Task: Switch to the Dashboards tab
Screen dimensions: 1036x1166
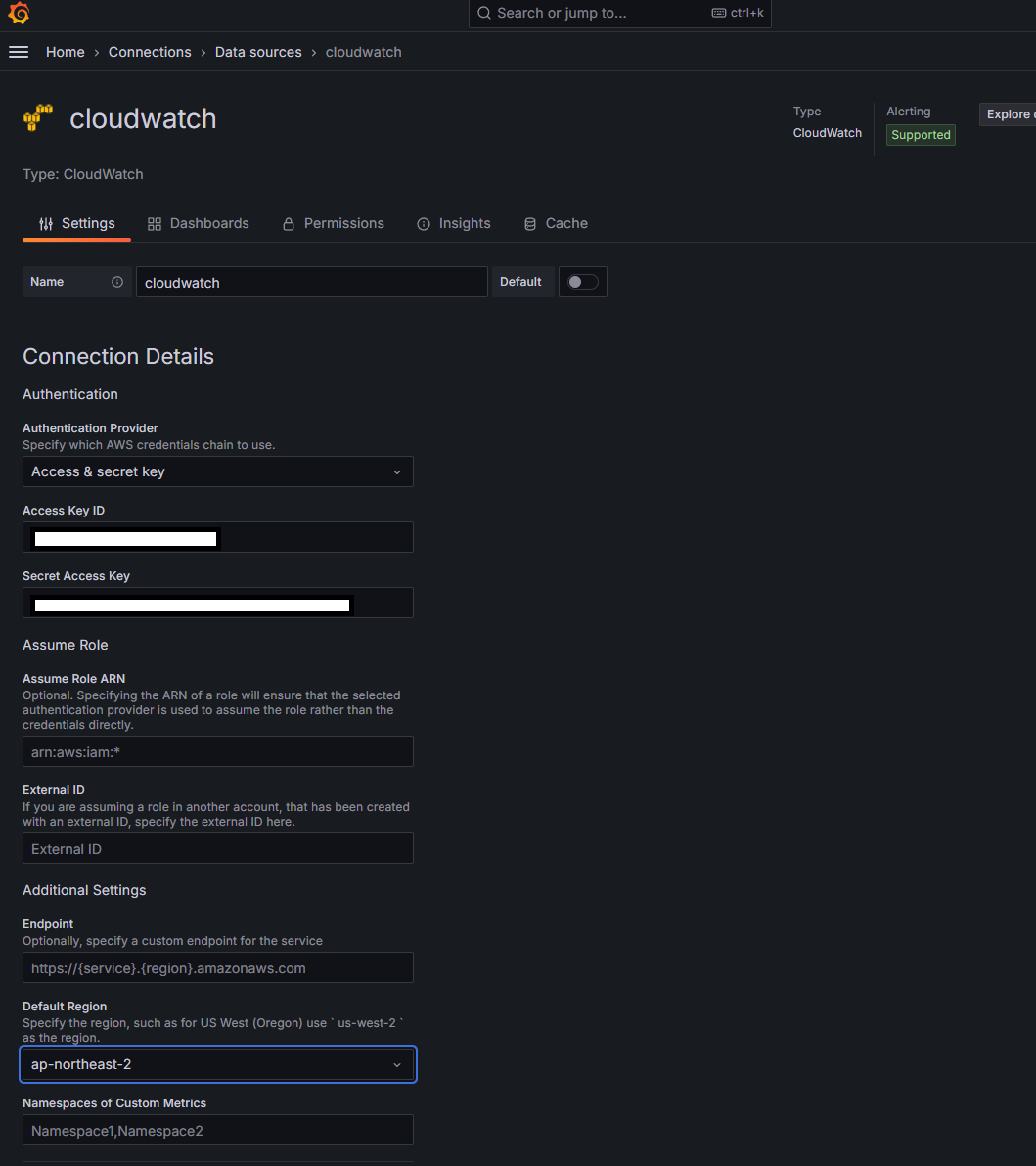Action: click(x=199, y=224)
